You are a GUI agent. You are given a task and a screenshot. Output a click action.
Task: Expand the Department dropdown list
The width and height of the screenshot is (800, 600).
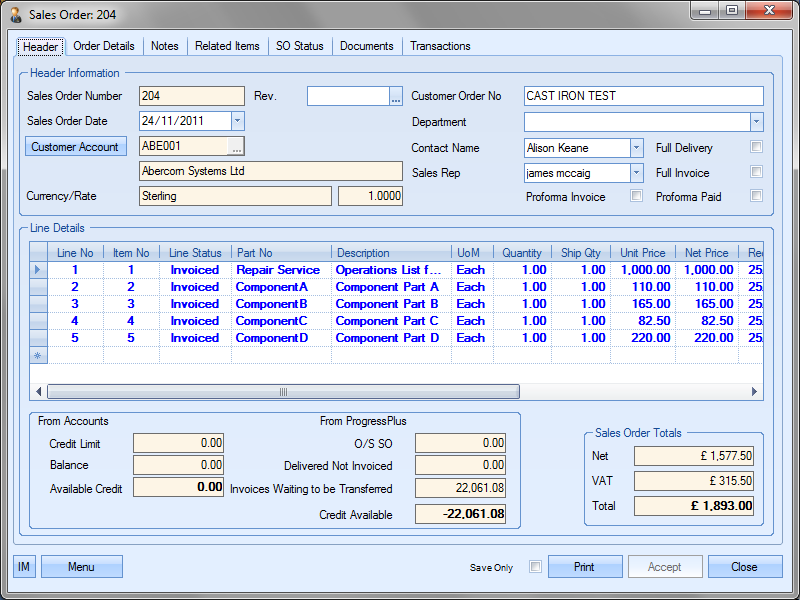pyautogui.click(x=756, y=122)
